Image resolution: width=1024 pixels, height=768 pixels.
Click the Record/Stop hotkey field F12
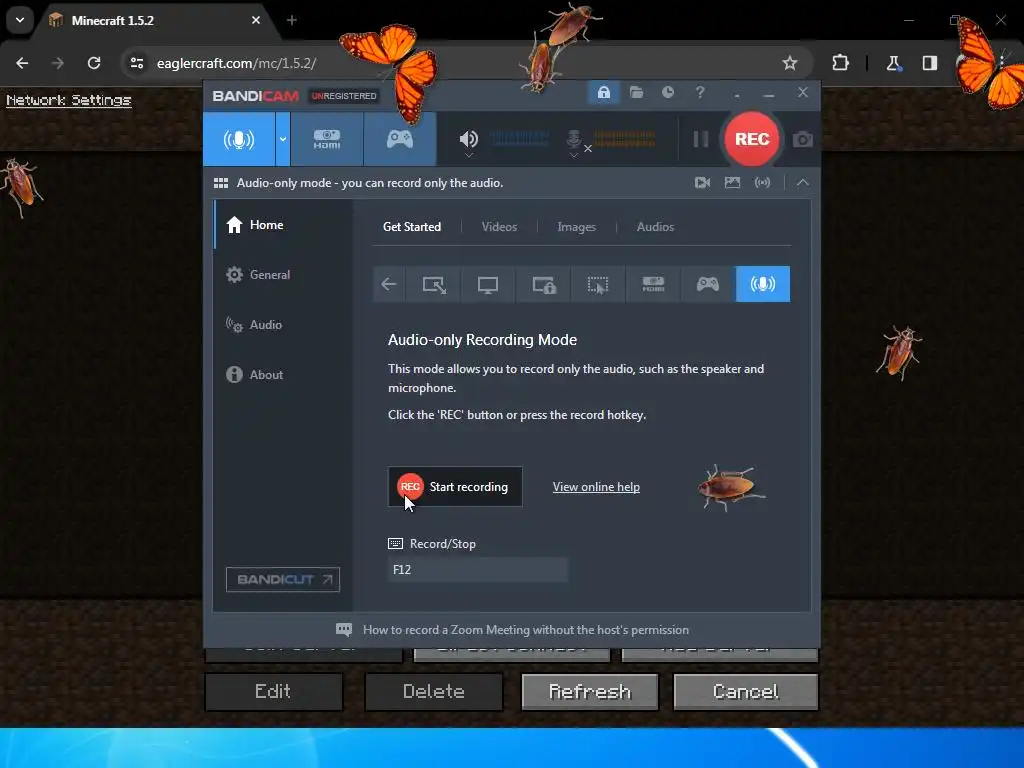477,569
